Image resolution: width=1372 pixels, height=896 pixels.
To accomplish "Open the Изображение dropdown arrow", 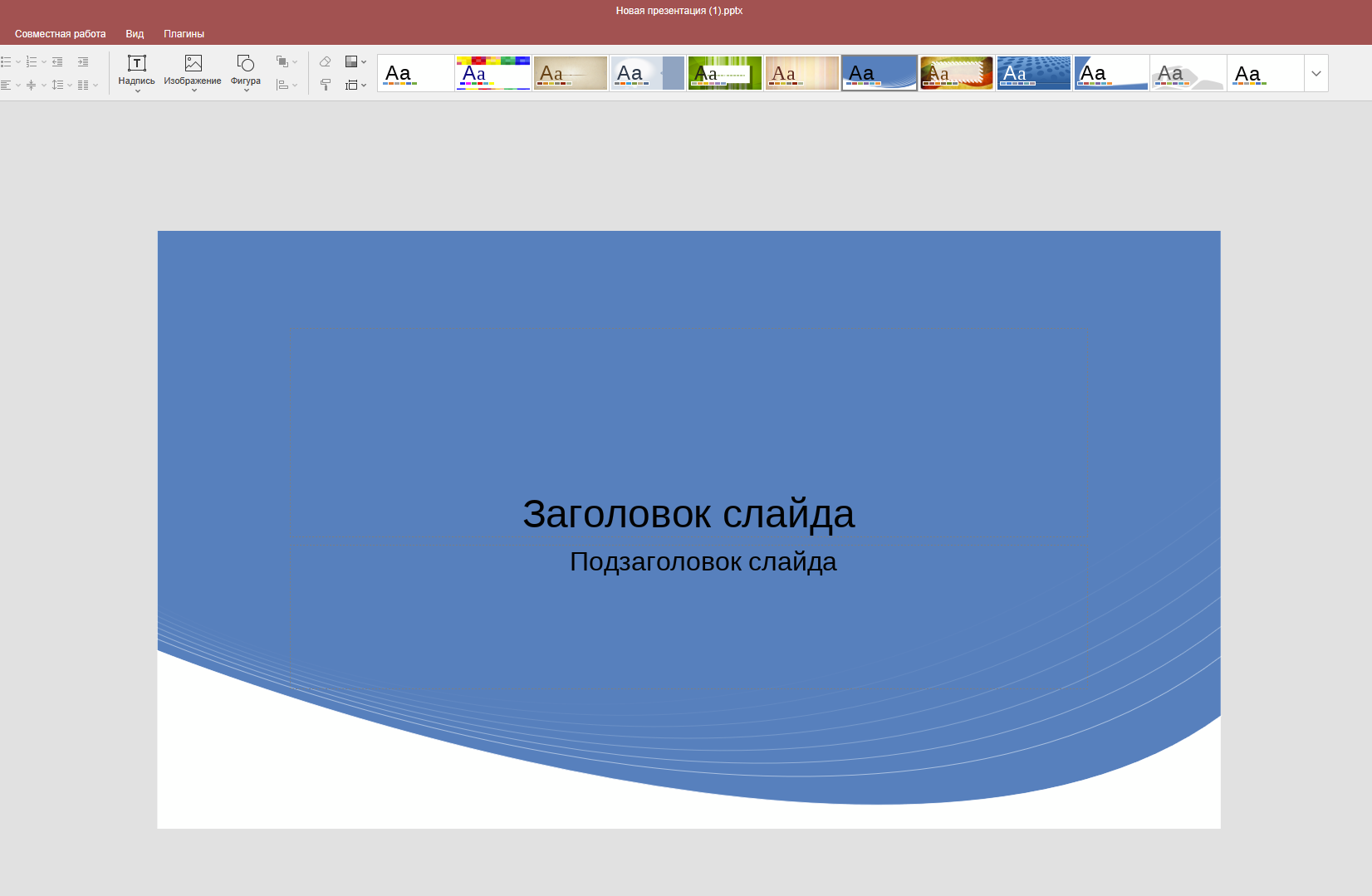I will click(194, 91).
